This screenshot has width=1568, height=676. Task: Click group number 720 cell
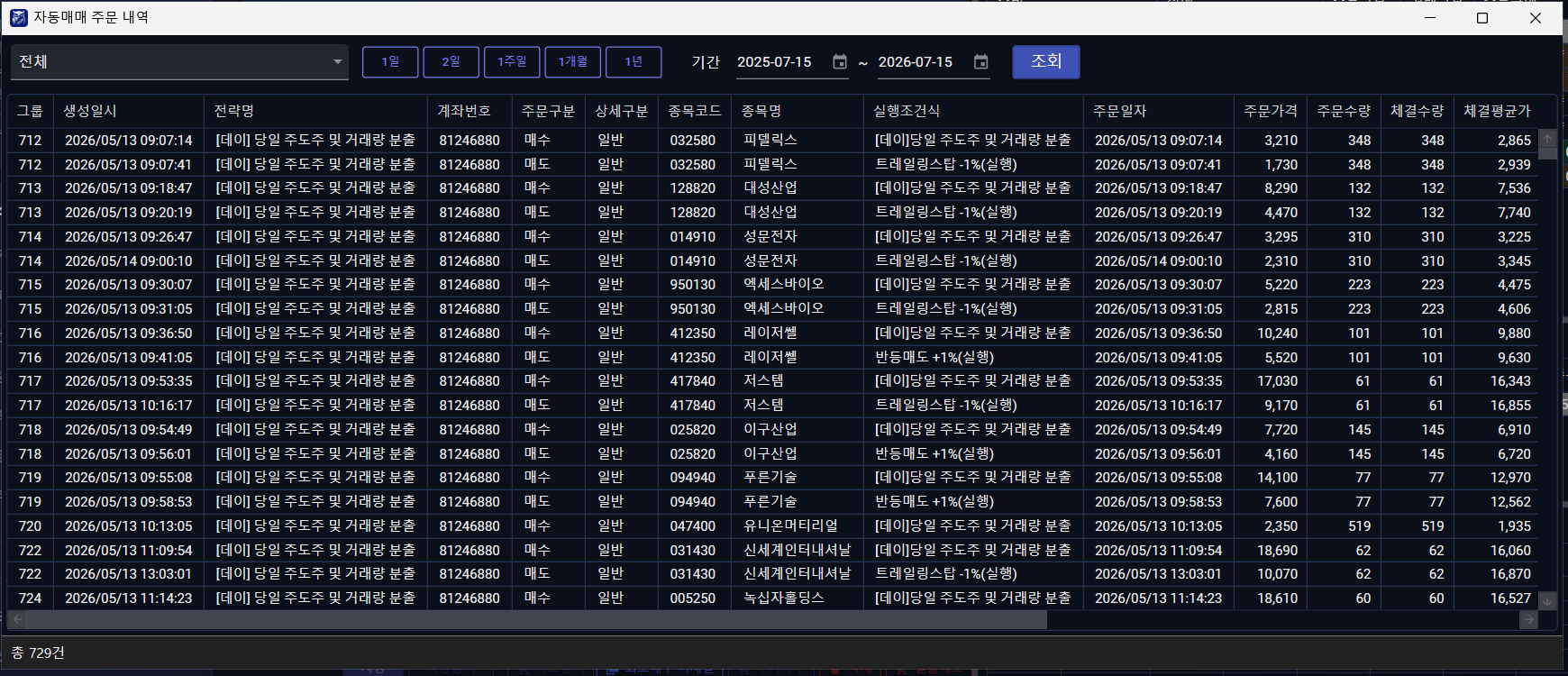pyautogui.click(x=30, y=526)
